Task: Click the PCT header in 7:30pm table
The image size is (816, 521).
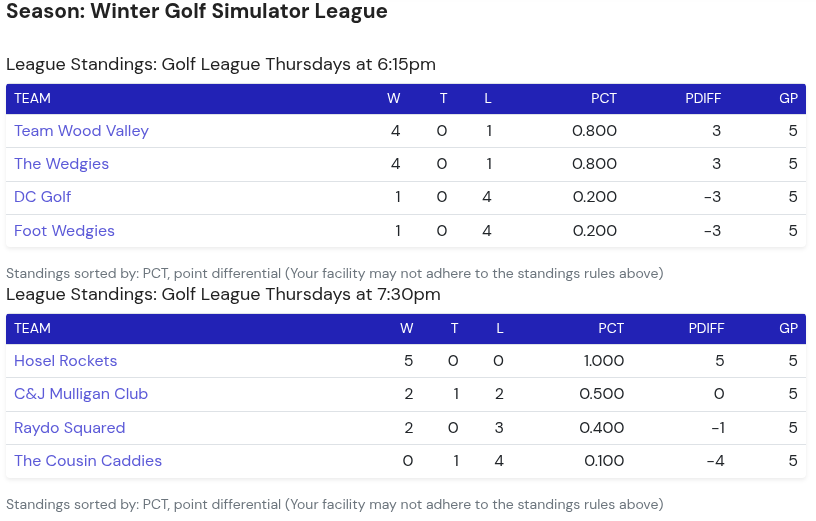Action: tap(611, 328)
